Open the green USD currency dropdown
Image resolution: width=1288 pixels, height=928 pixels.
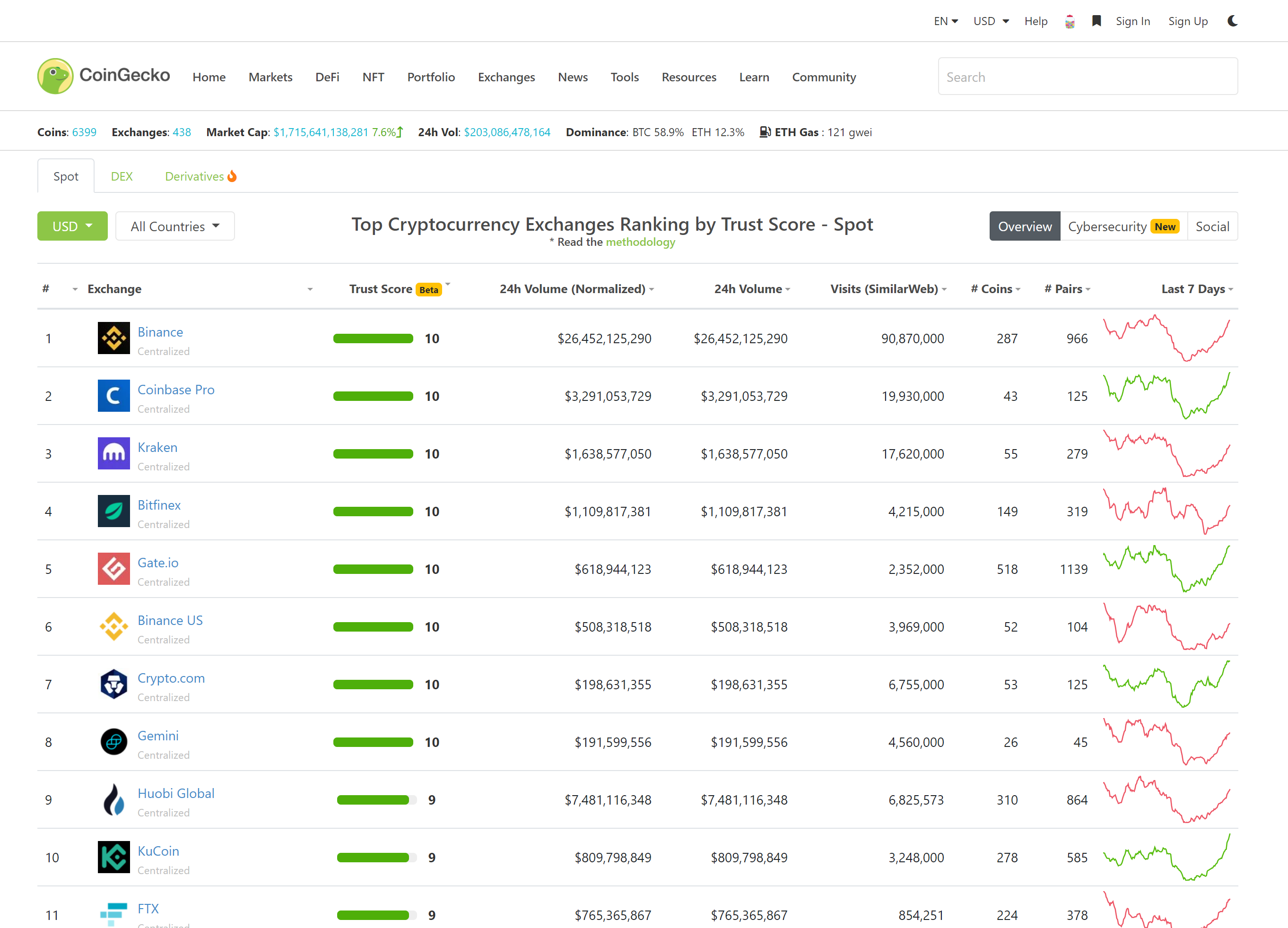click(71, 225)
